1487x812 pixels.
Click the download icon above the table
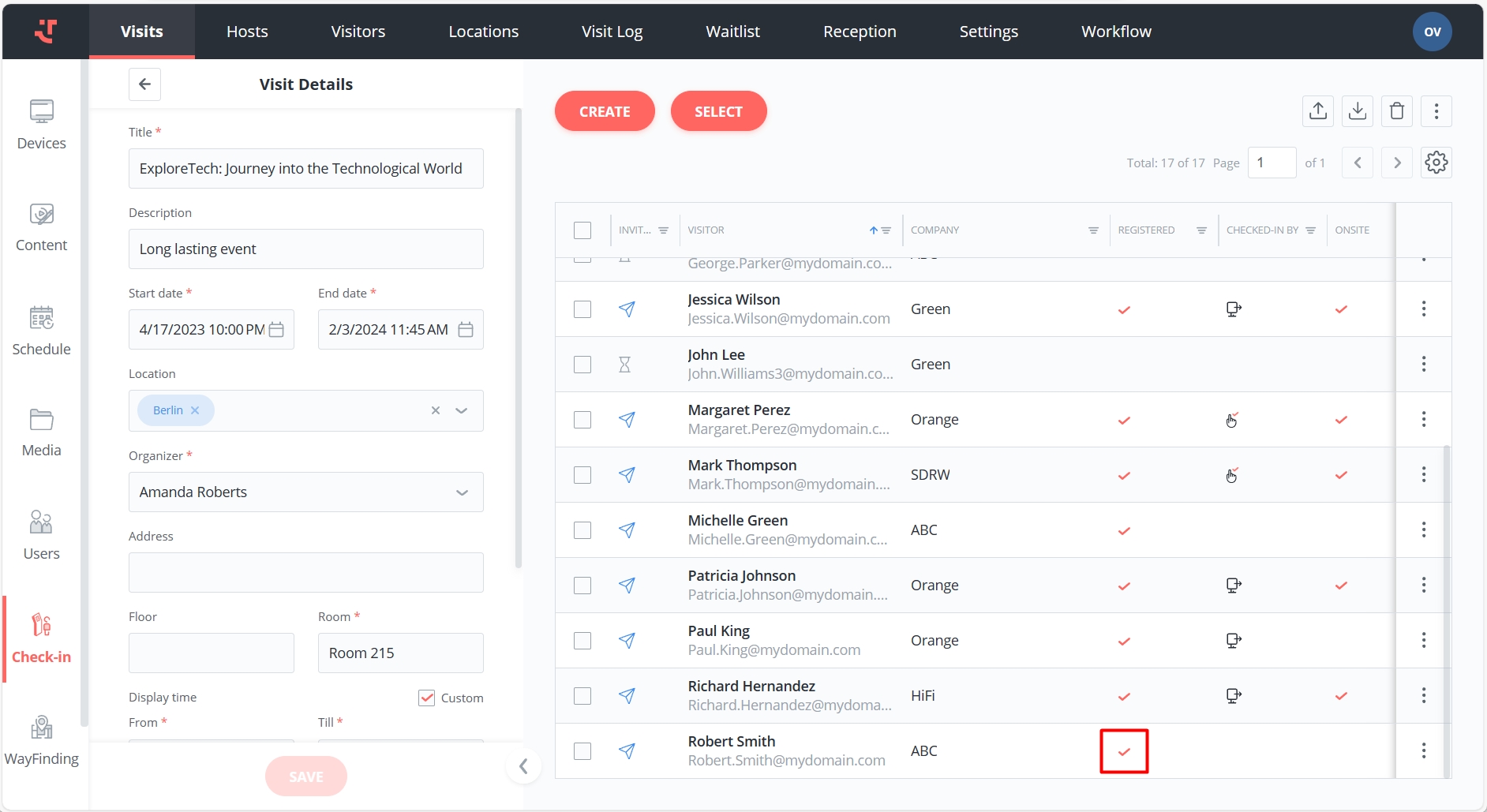coord(1357,111)
